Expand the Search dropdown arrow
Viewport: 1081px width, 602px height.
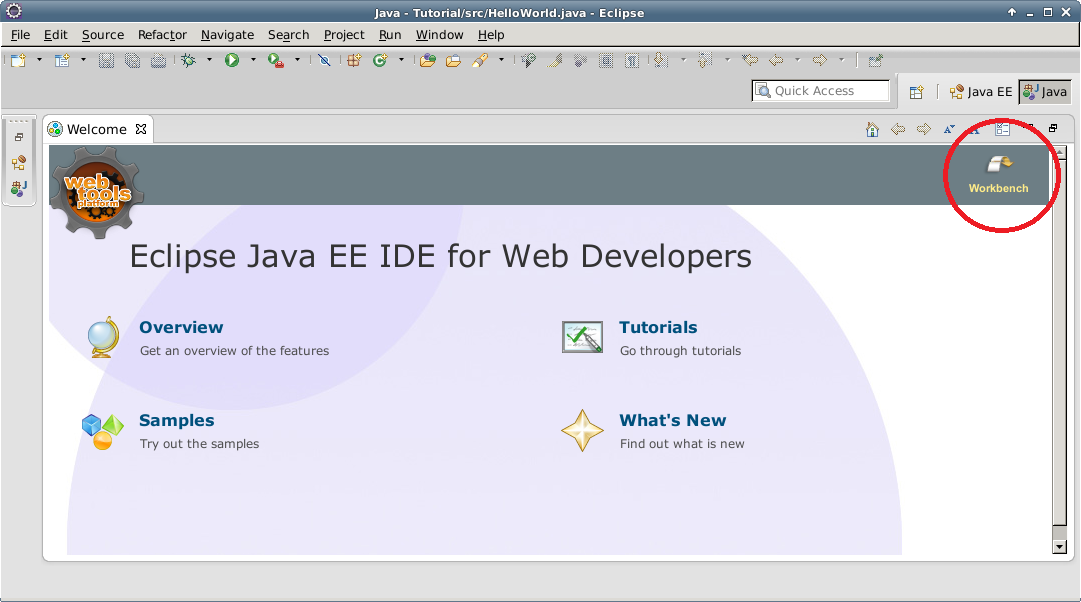coord(501,60)
